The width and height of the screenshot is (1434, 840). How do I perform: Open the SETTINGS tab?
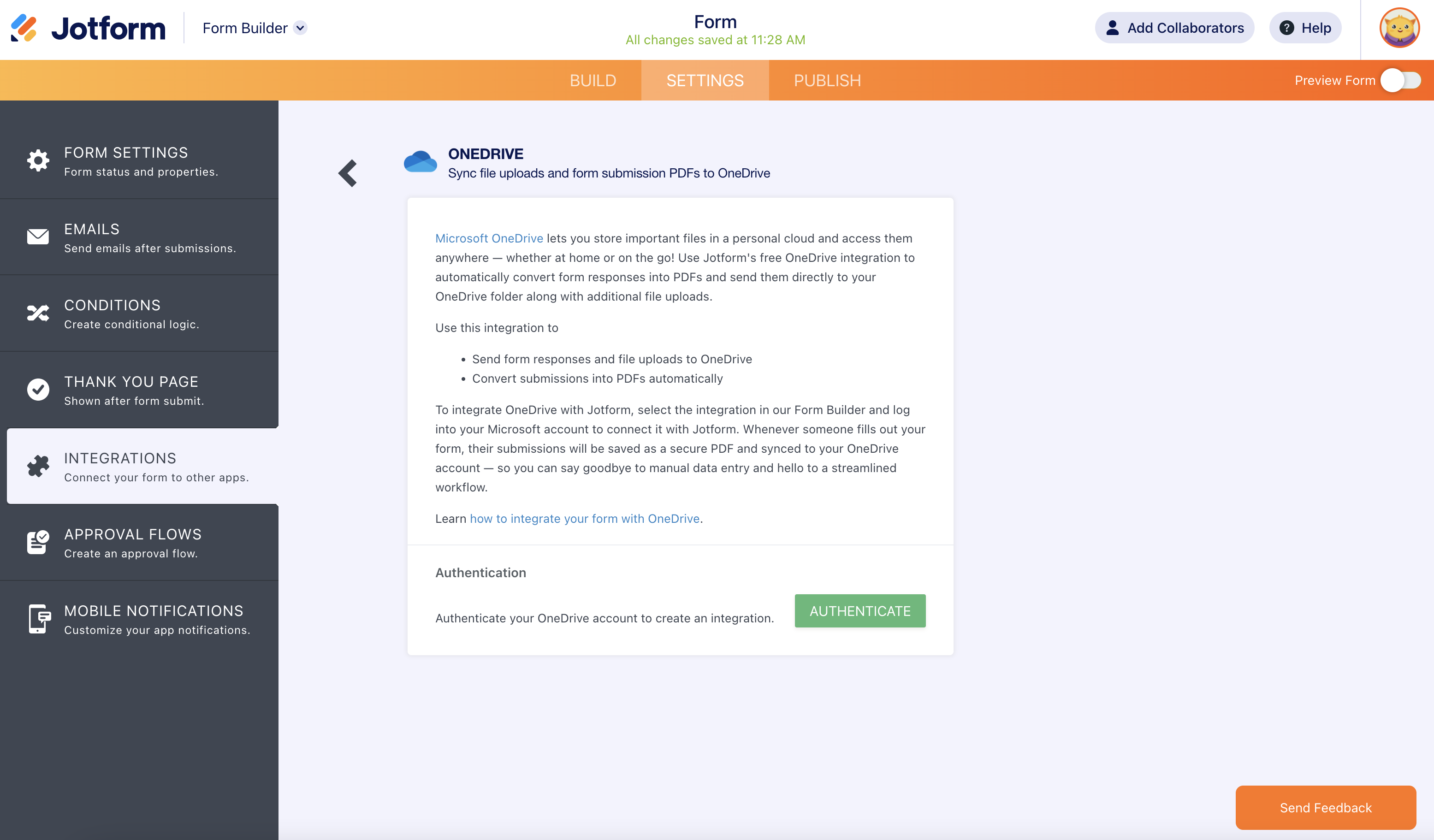pos(705,80)
